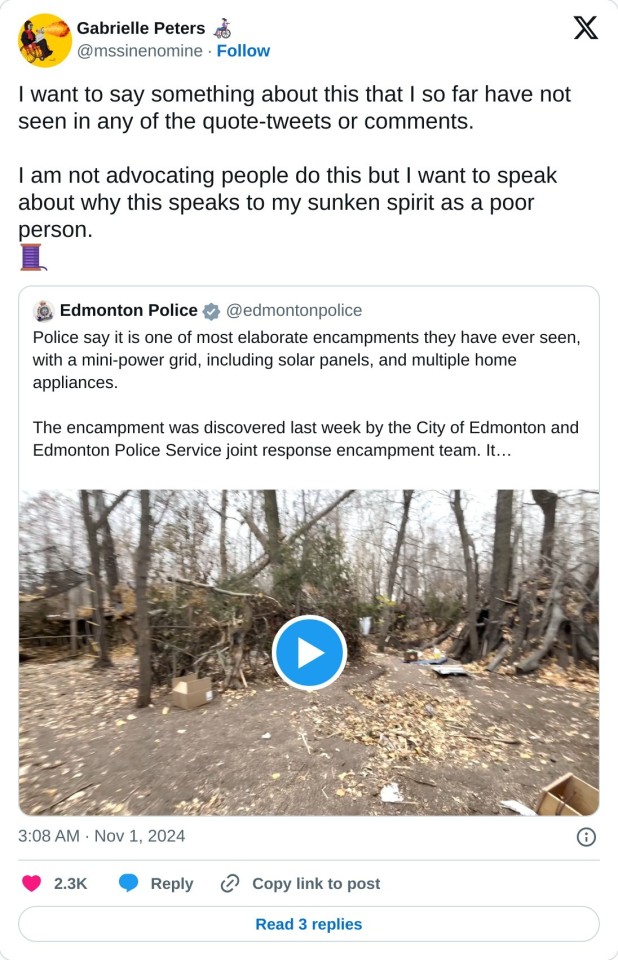Expand the Read 3 replies thread
Image resolution: width=618 pixels, height=960 pixels.
point(309,924)
